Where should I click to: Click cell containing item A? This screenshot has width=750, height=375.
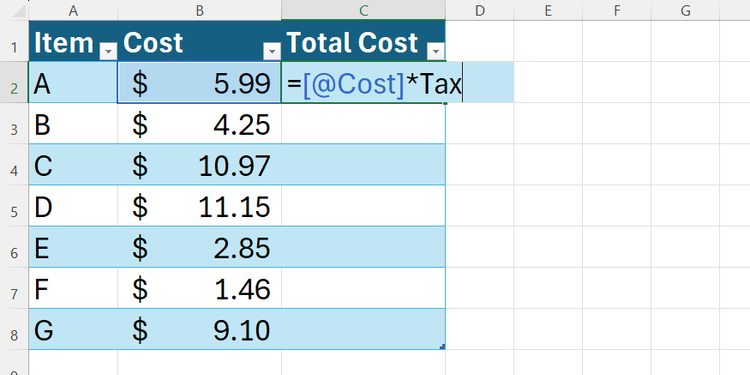click(73, 82)
